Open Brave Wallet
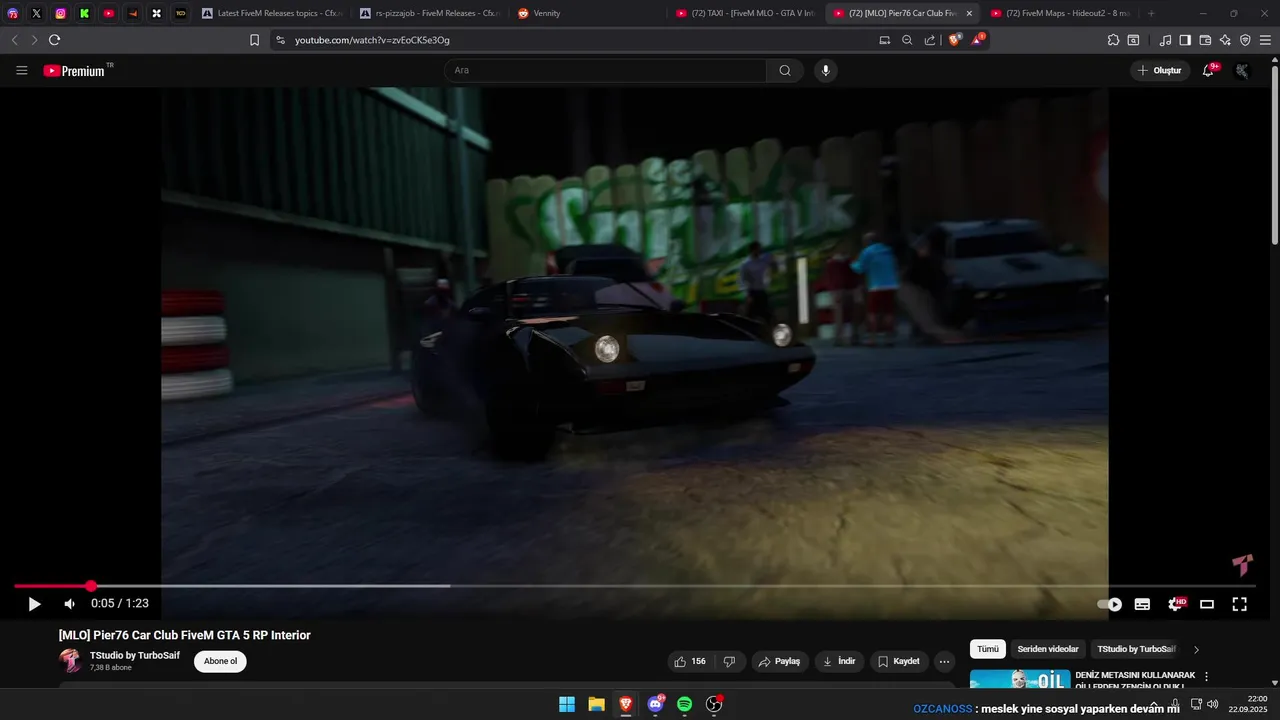This screenshot has width=1280, height=720. click(1205, 40)
